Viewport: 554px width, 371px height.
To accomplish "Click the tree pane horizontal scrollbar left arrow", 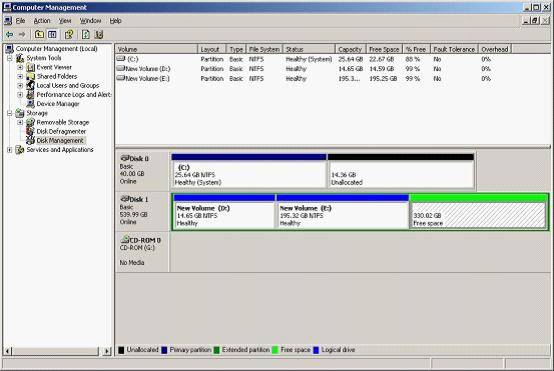I will pyautogui.click(x=8, y=351).
